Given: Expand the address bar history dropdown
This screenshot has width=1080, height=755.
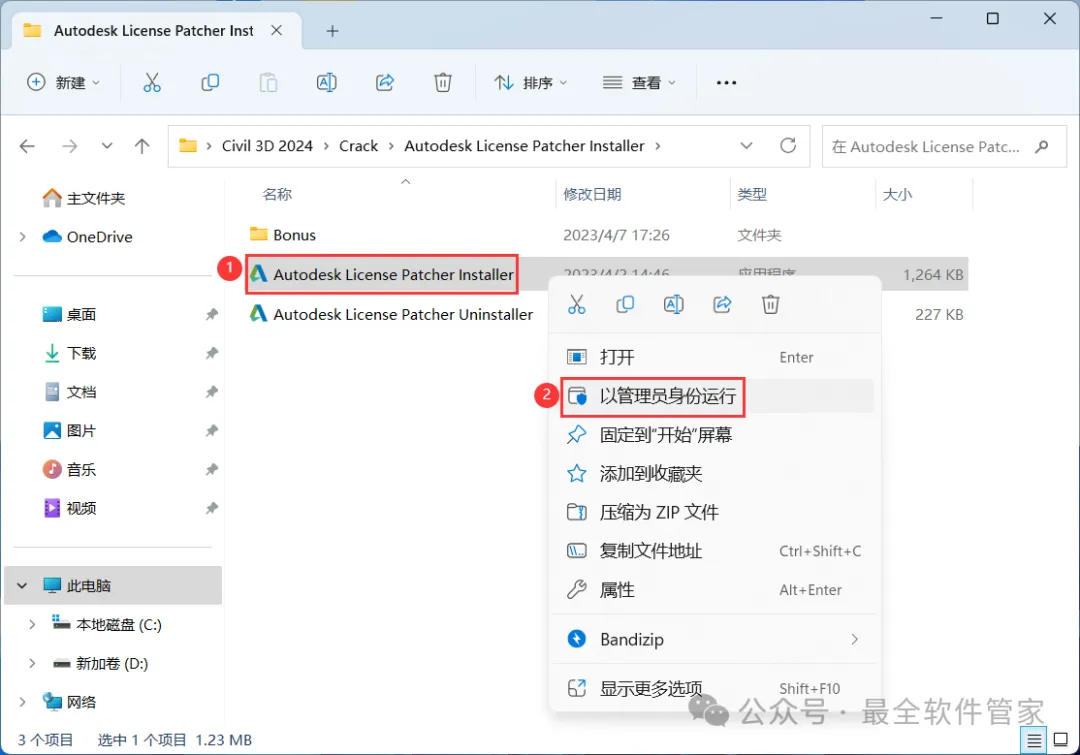Looking at the screenshot, I should 746,146.
